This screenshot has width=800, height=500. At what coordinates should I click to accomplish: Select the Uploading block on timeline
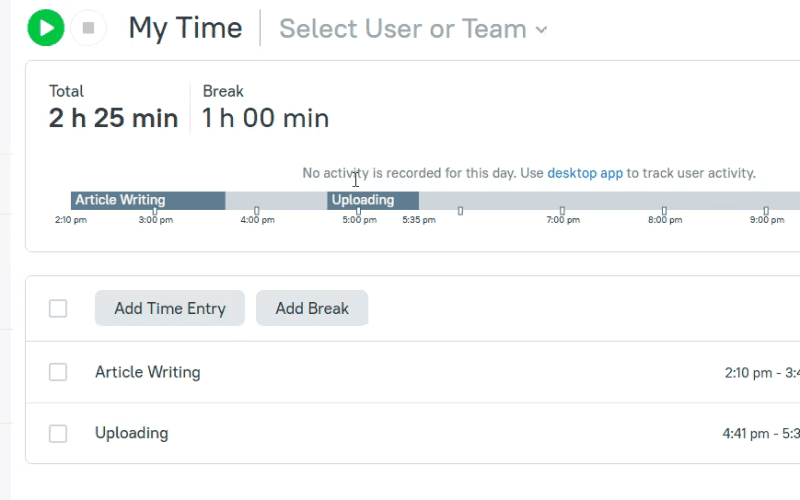373,200
